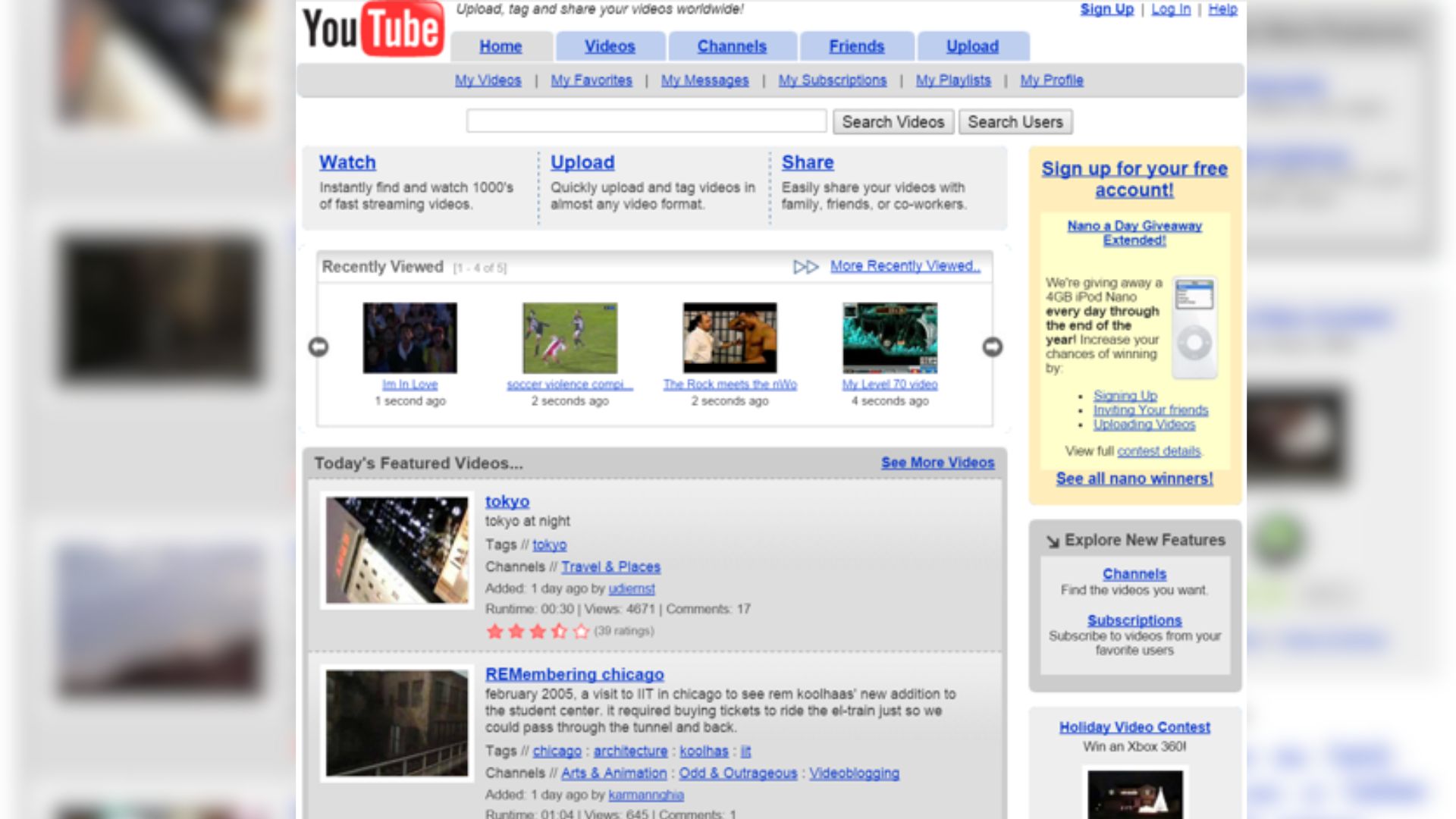The height and width of the screenshot is (819, 1456).
Task: Open uploader udiernst's profile link
Action: click(x=631, y=588)
